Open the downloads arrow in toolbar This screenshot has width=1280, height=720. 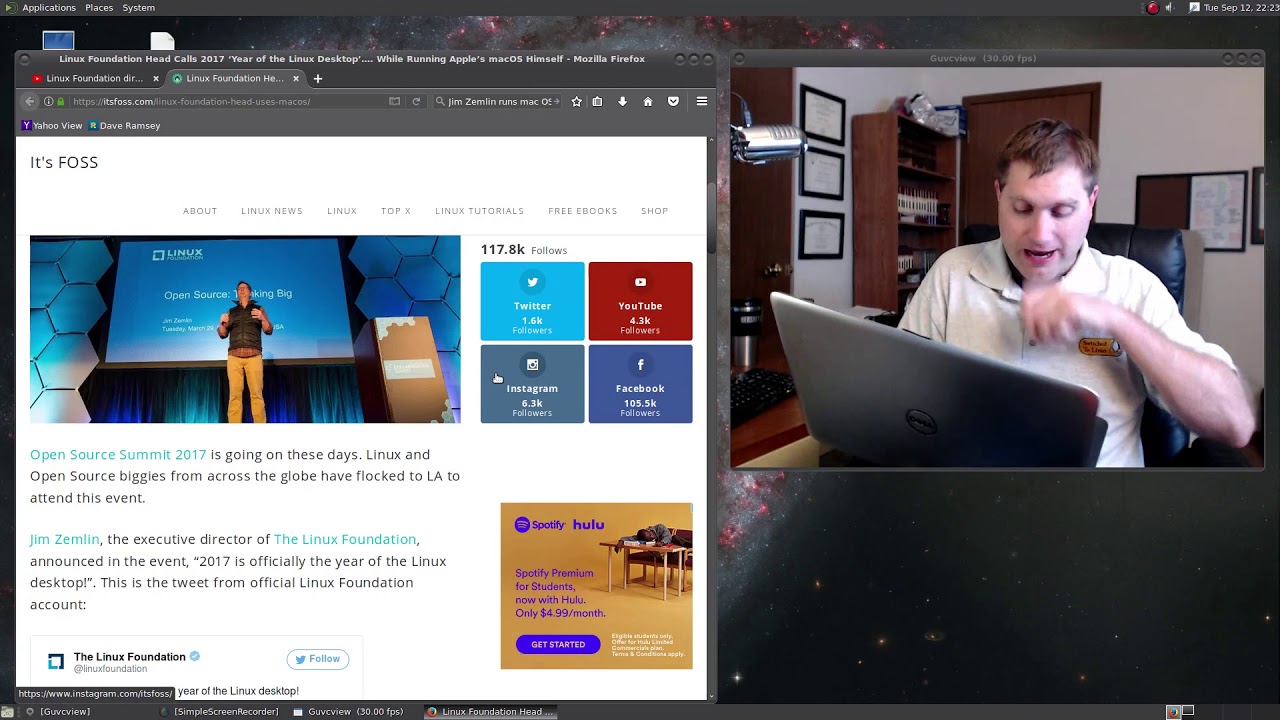(x=622, y=101)
